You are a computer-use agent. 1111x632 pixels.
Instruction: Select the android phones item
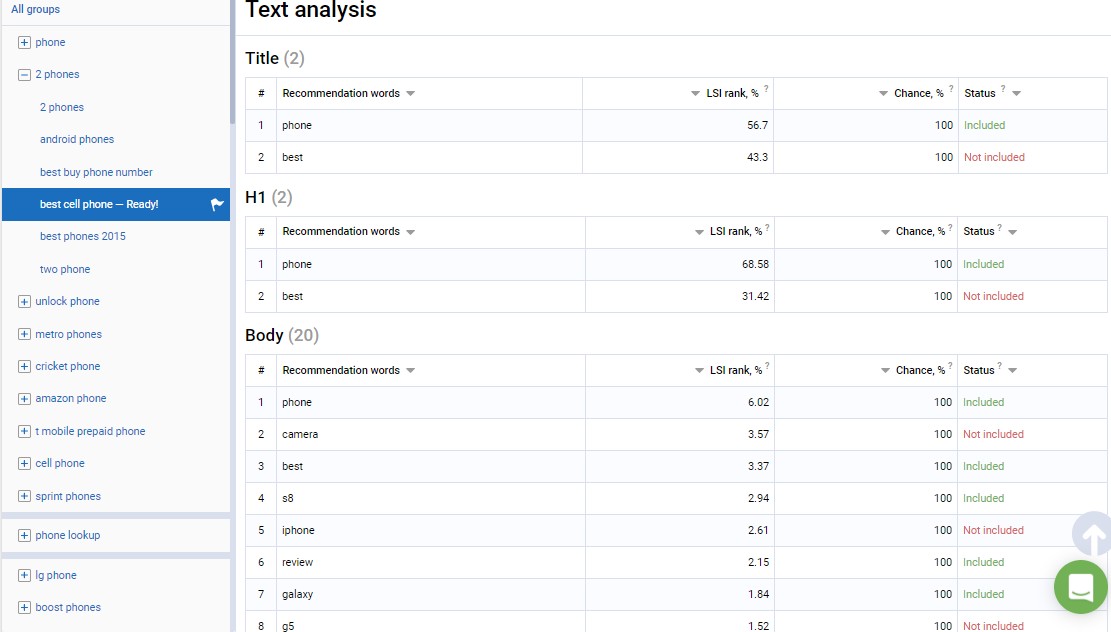pyautogui.click(x=77, y=139)
